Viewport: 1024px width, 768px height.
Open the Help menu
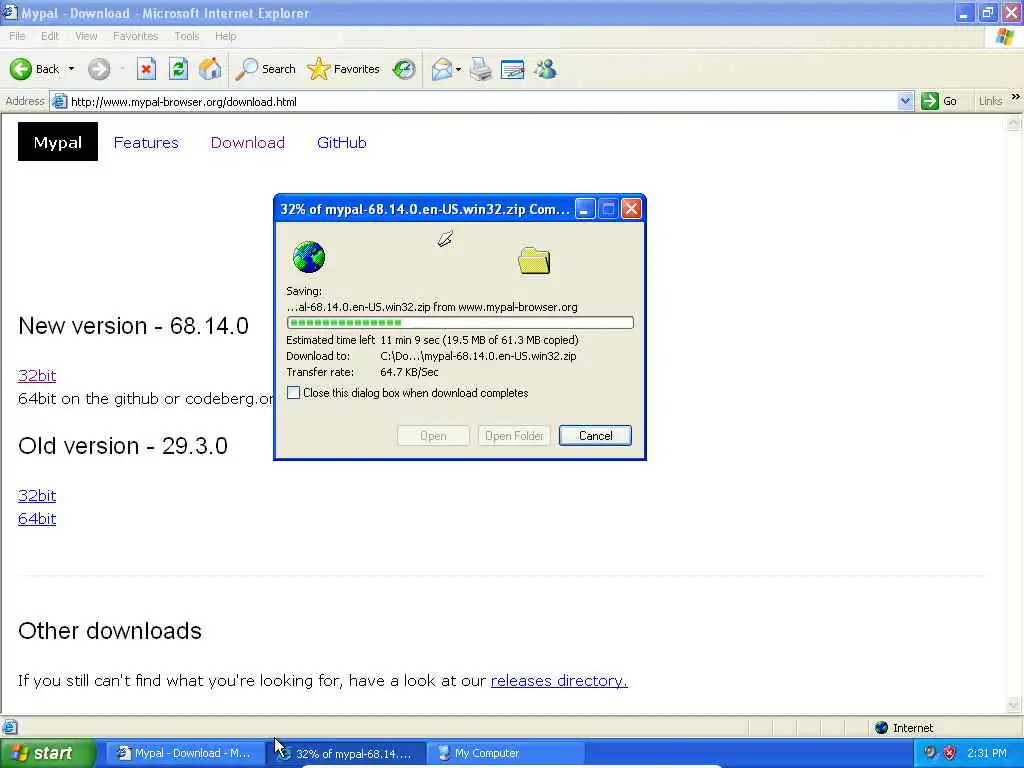pyautogui.click(x=225, y=36)
